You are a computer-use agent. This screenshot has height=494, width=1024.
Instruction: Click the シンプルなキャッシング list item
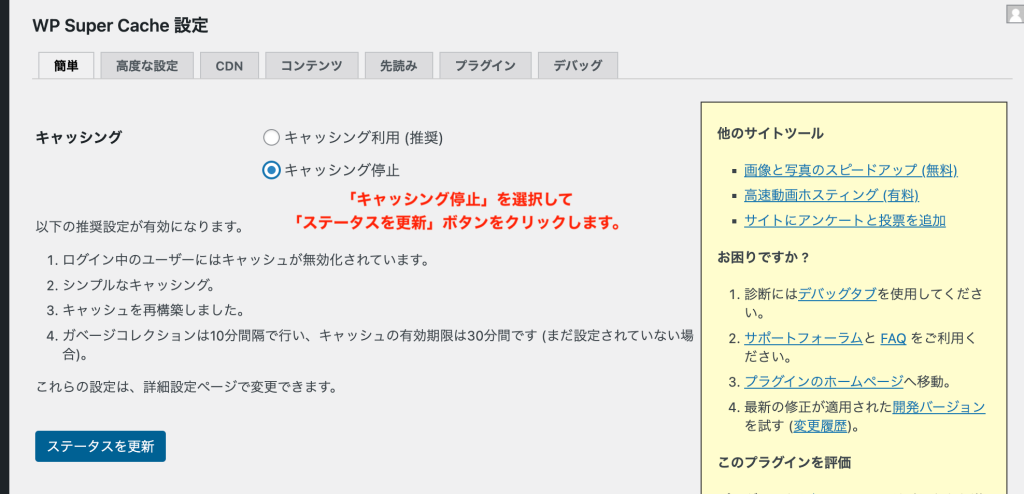(x=138, y=285)
